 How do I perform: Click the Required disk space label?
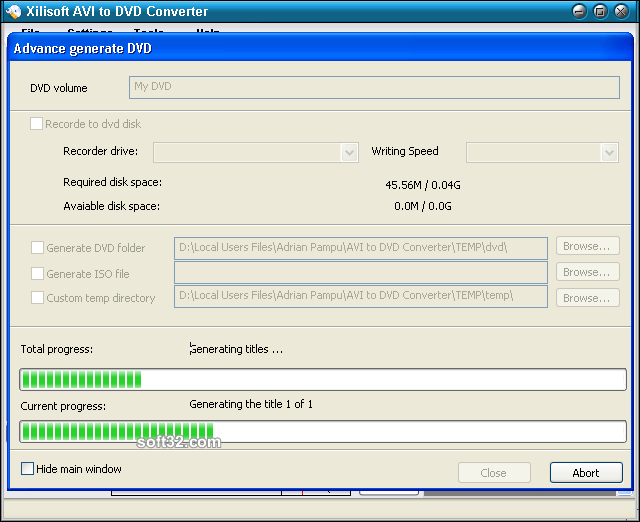pyautogui.click(x=112, y=182)
